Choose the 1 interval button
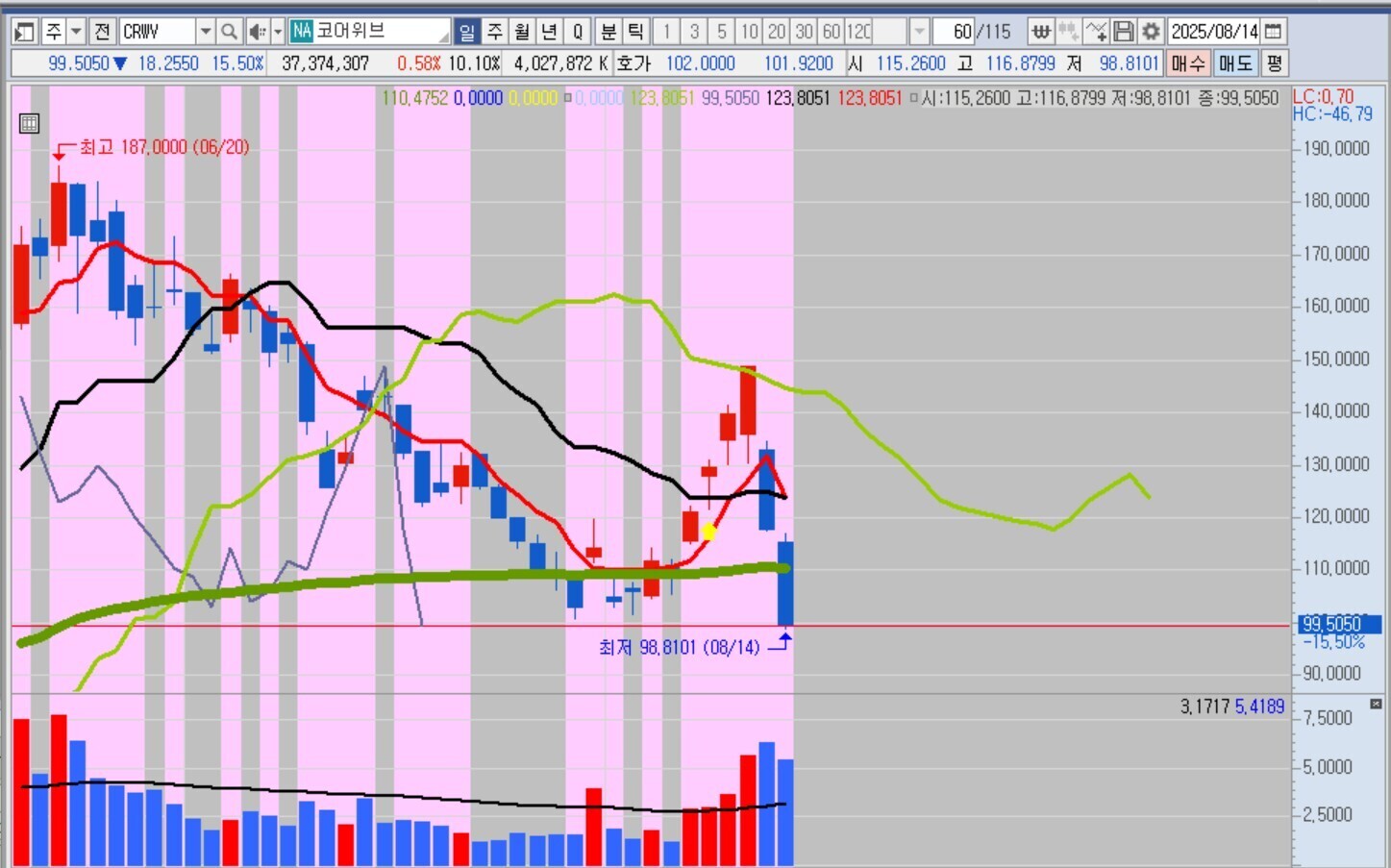Image resolution: width=1391 pixels, height=868 pixels. (667, 32)
